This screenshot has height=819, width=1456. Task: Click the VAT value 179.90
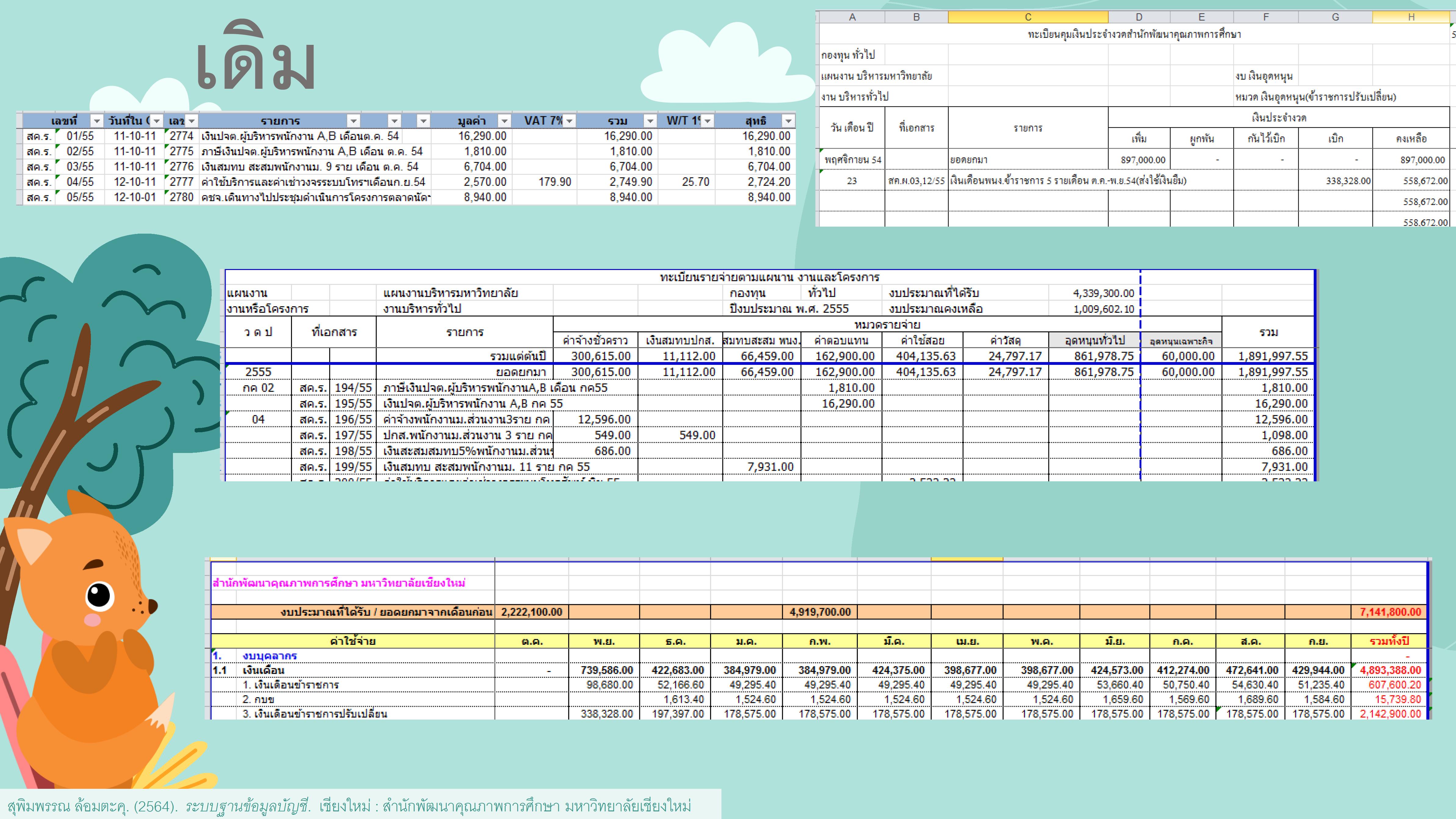(x=555, y=182)
